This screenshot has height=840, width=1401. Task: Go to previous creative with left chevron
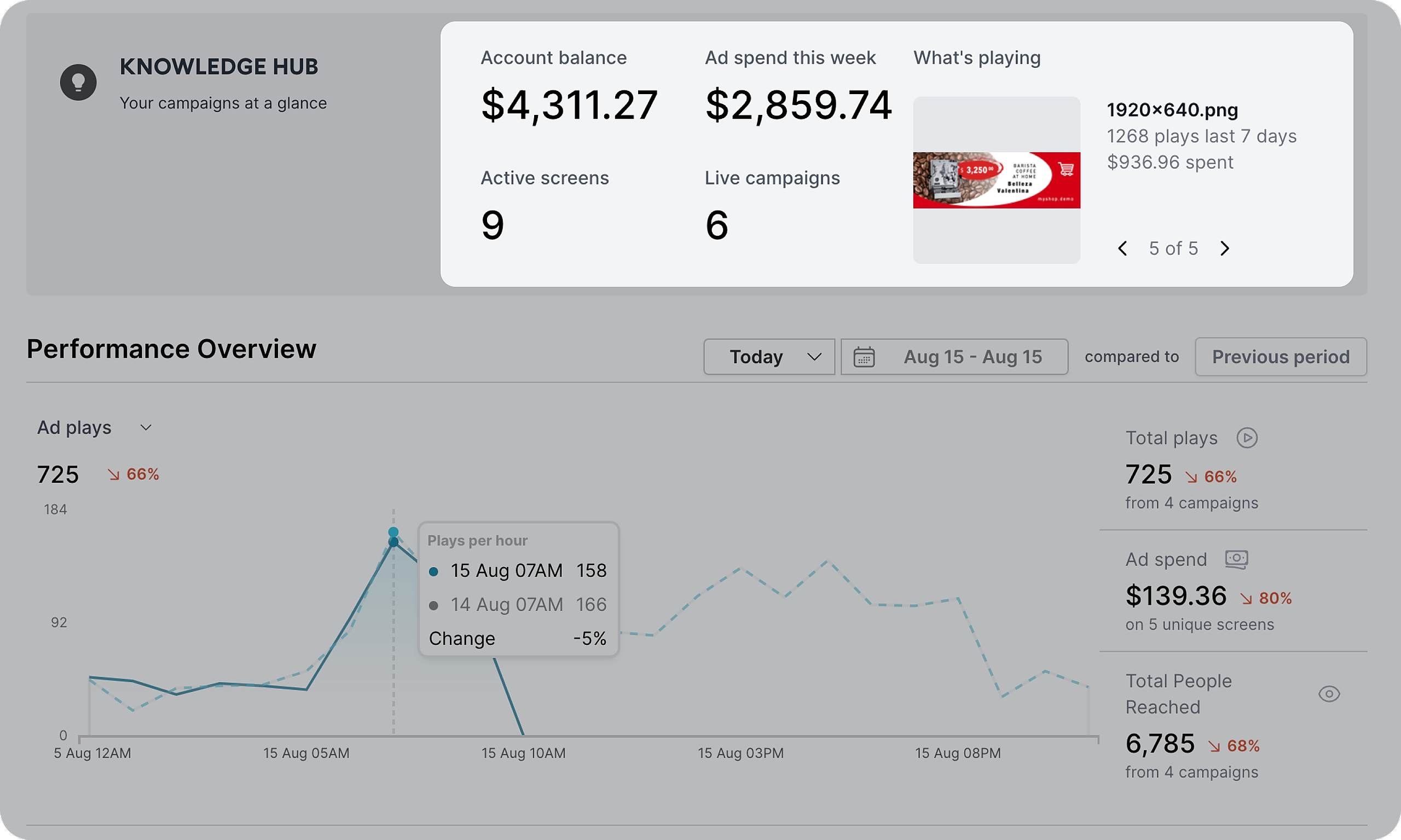pyautogui.click(x=1122, y=248)
